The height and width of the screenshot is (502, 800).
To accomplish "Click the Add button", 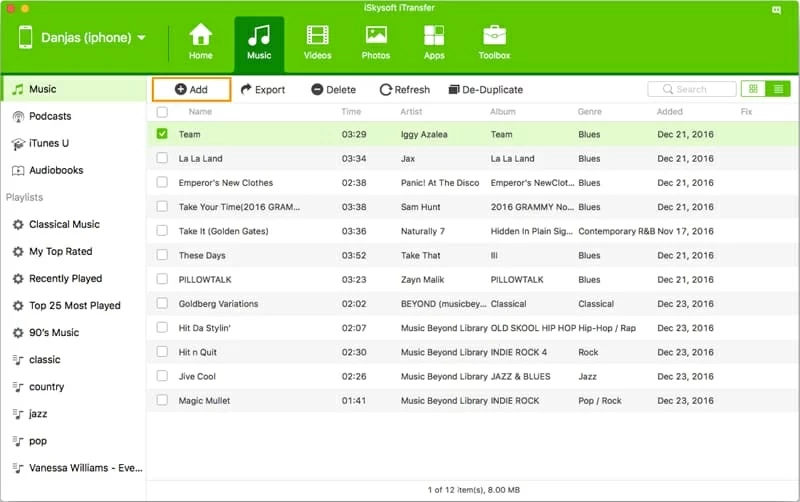I will tap(191, 89).
